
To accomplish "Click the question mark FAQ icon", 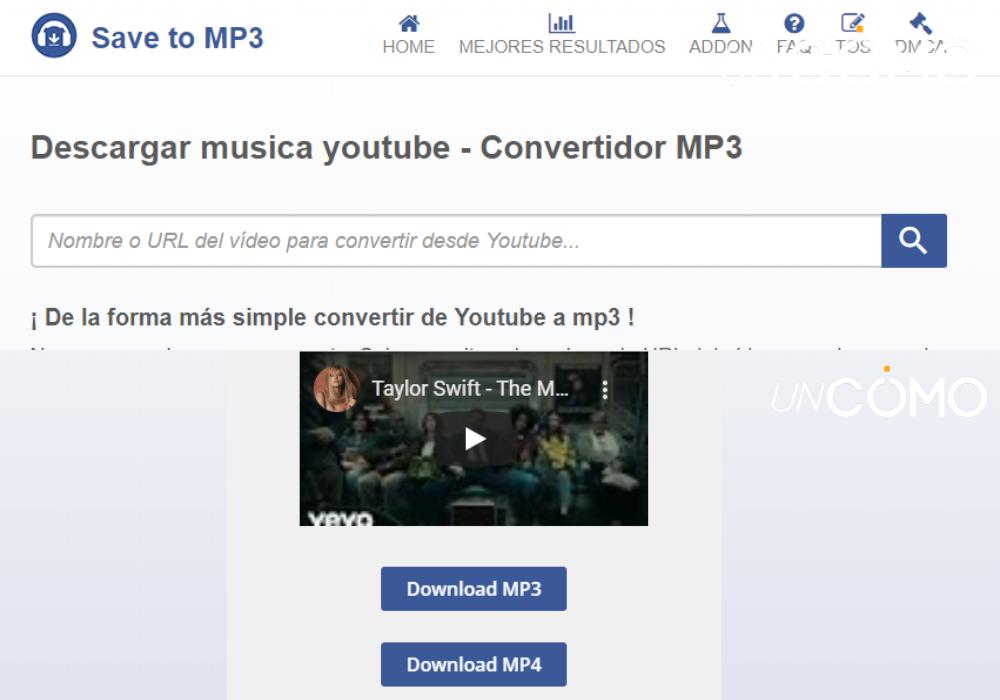I will pyautogui.click(x=794, y=23).
